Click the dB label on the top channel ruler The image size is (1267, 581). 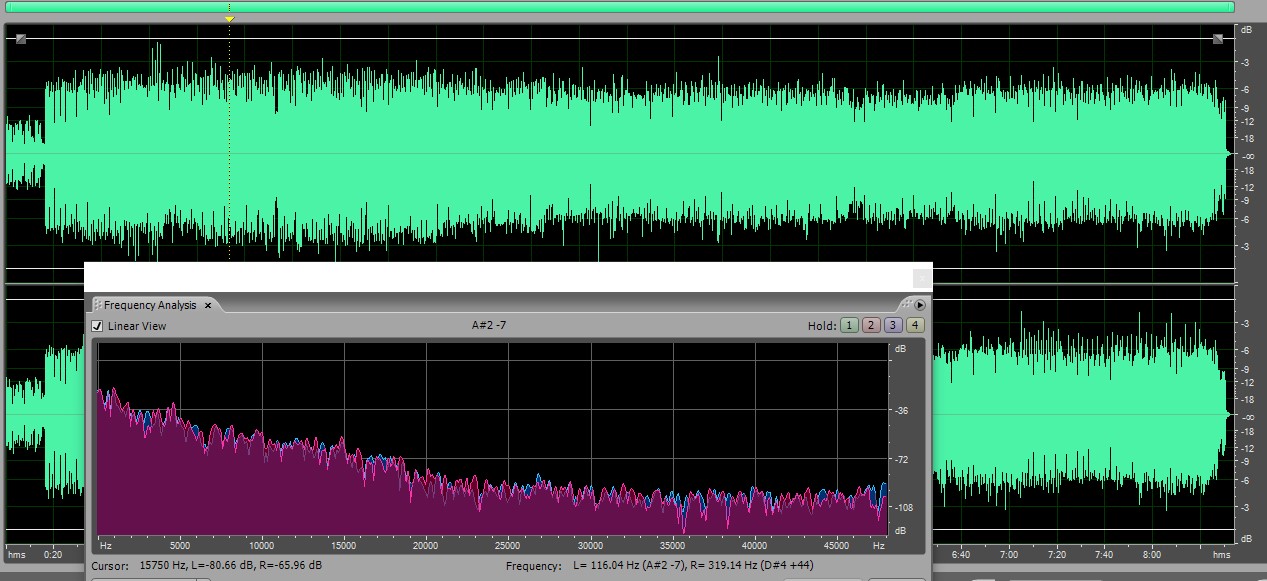click(1246, 30)
